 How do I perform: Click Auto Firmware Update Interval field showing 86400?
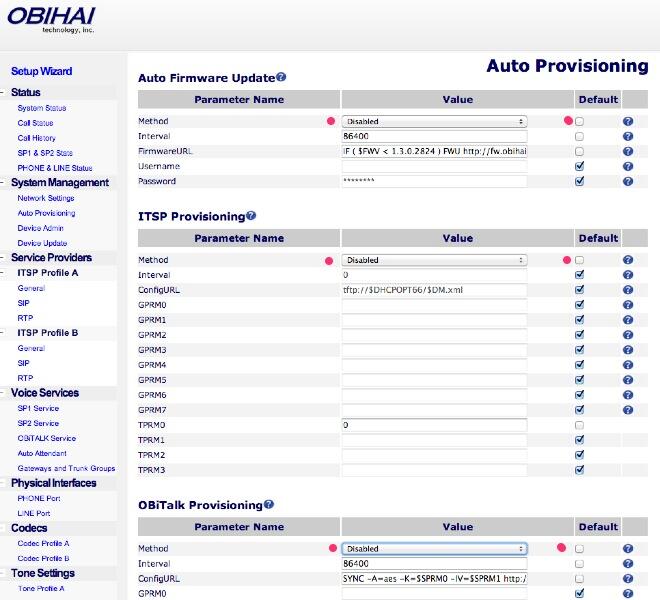(434, 136)
